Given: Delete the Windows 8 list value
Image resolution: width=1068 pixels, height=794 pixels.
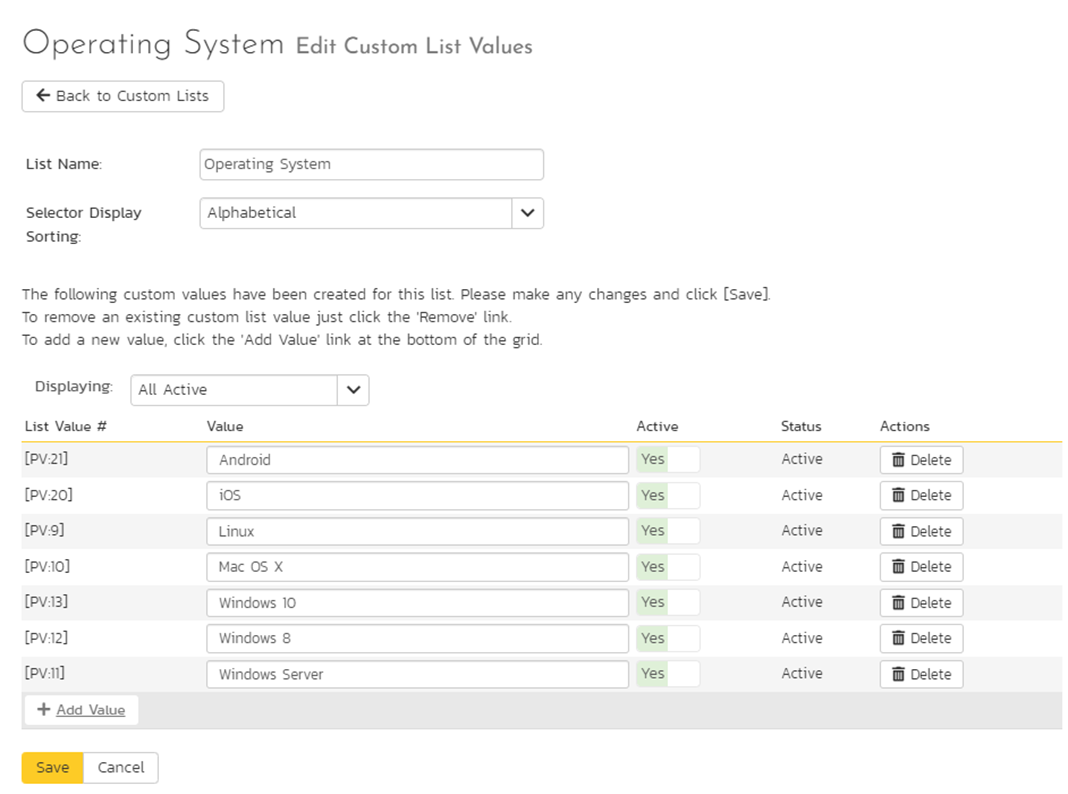Looking at the screenshot, I should 921,638.
